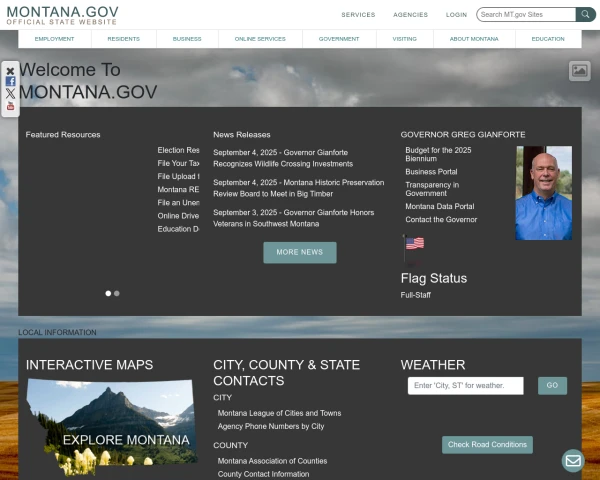This screenshot has height=480, width=600.
Task: Open Wildlife Crossing Investments news release
Action: pos(283,158)
